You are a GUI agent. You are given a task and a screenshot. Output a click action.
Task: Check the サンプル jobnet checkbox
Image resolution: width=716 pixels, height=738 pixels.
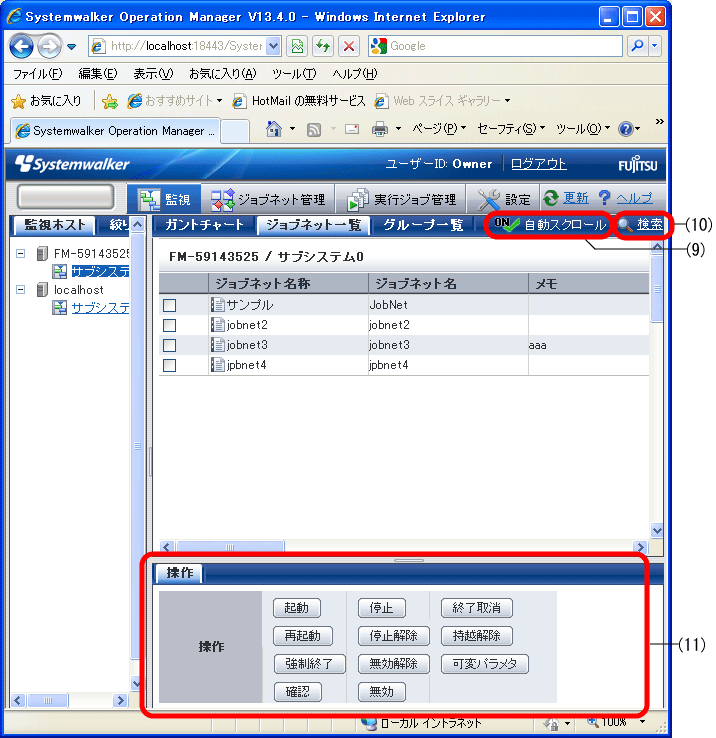[169, 305]
